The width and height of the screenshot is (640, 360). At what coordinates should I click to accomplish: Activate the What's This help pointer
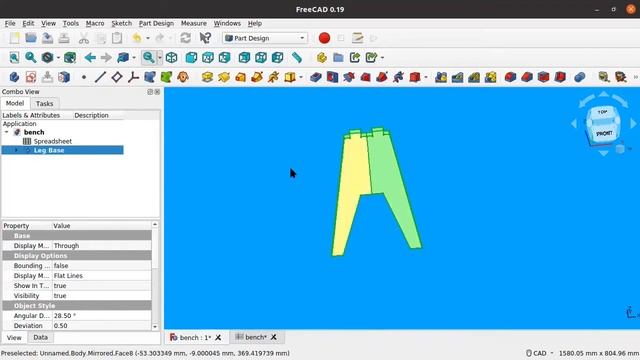click(205, 38)
